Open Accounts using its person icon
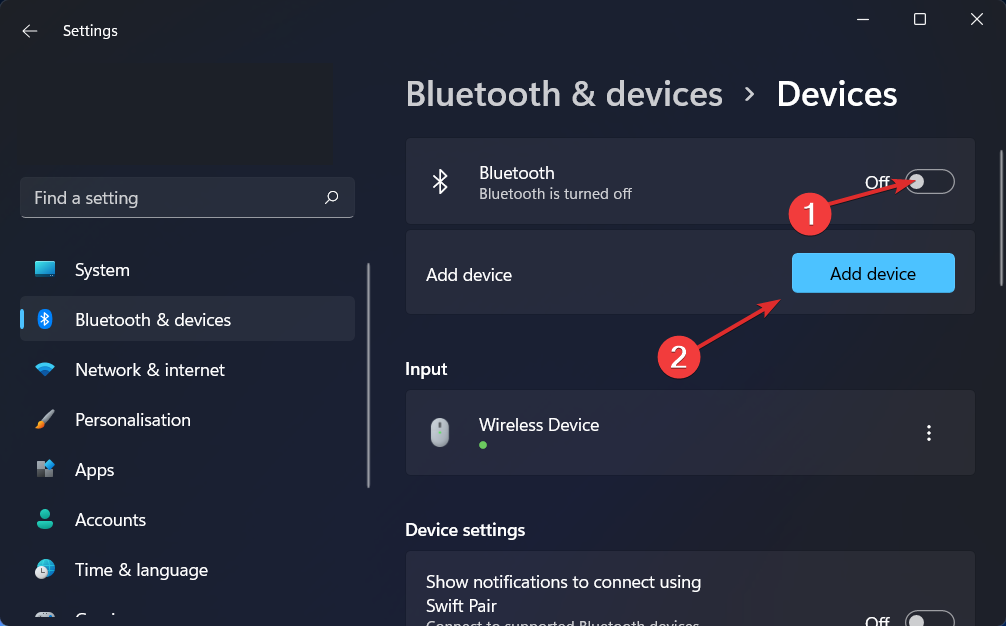Image resolution: width=1006 pixels, height=626 pixels. click(45, 519)
